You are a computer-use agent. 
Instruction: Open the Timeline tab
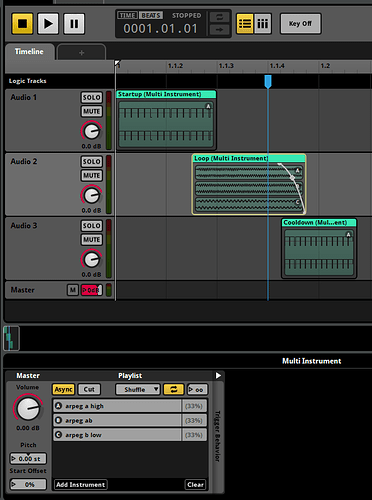[x=29, y=52]
